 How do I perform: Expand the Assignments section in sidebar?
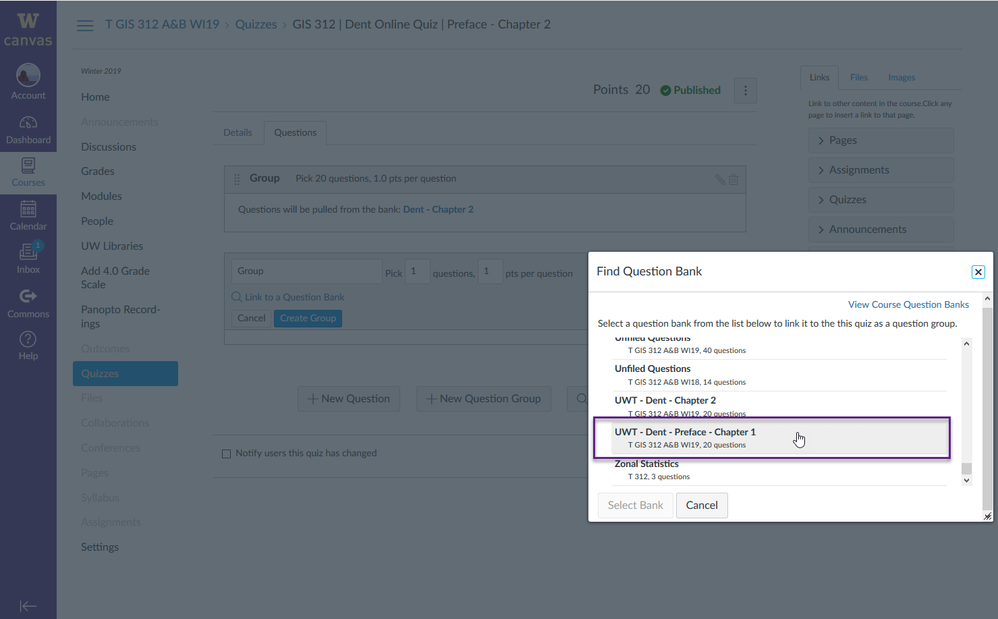click(880, 170)
